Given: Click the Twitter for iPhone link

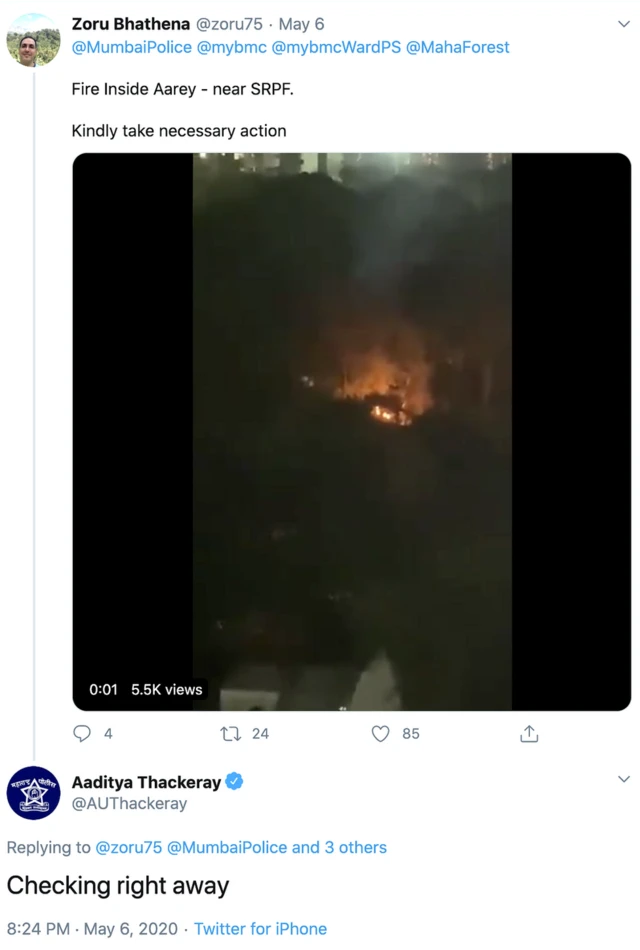Looking at the screenshot, I should tap(260, 929).
